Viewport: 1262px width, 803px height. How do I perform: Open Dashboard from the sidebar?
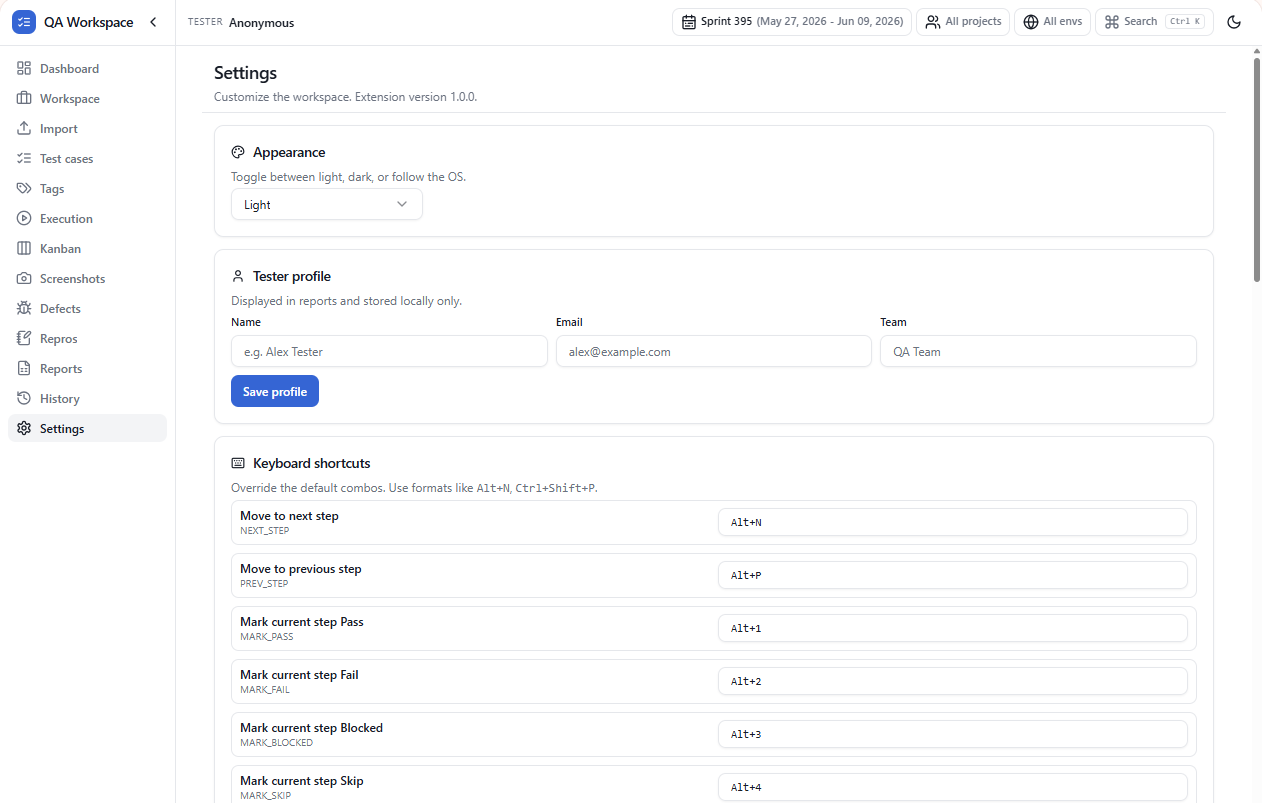coord(87,69)
